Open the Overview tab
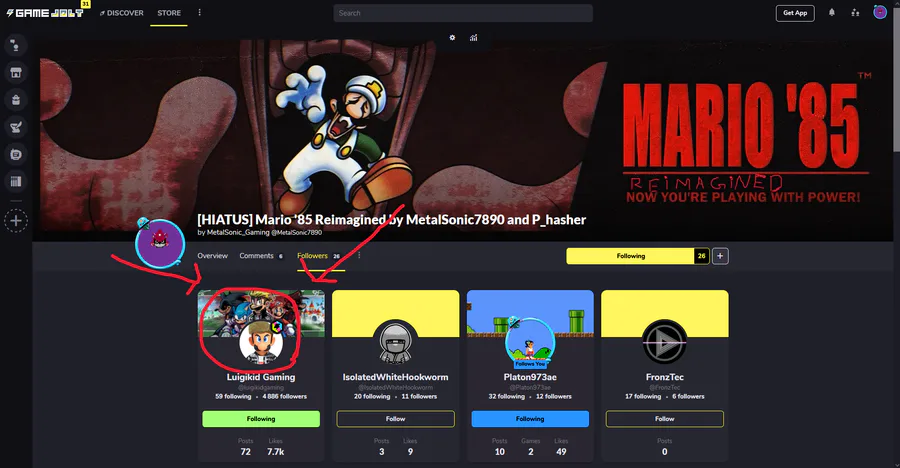Screen dimensions: 900x468 pos(212,256)
